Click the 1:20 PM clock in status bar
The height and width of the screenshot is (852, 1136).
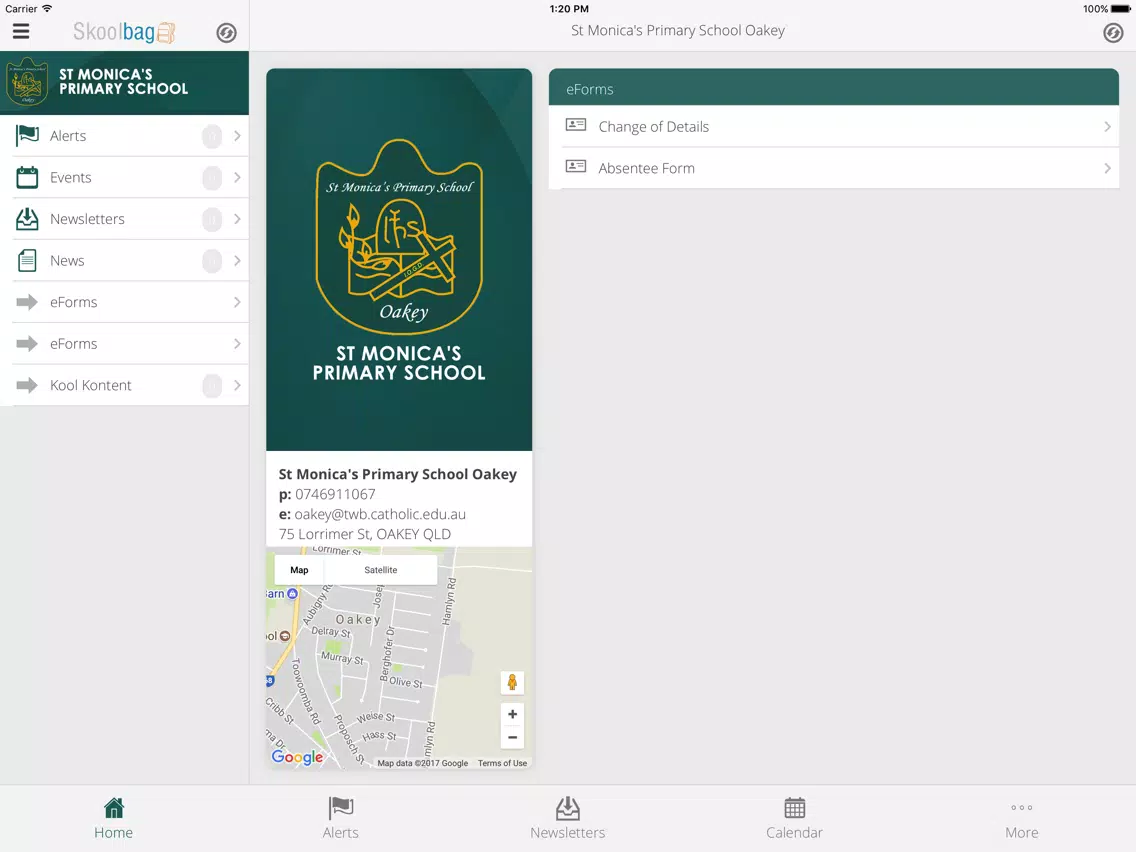tap(569, 9)
